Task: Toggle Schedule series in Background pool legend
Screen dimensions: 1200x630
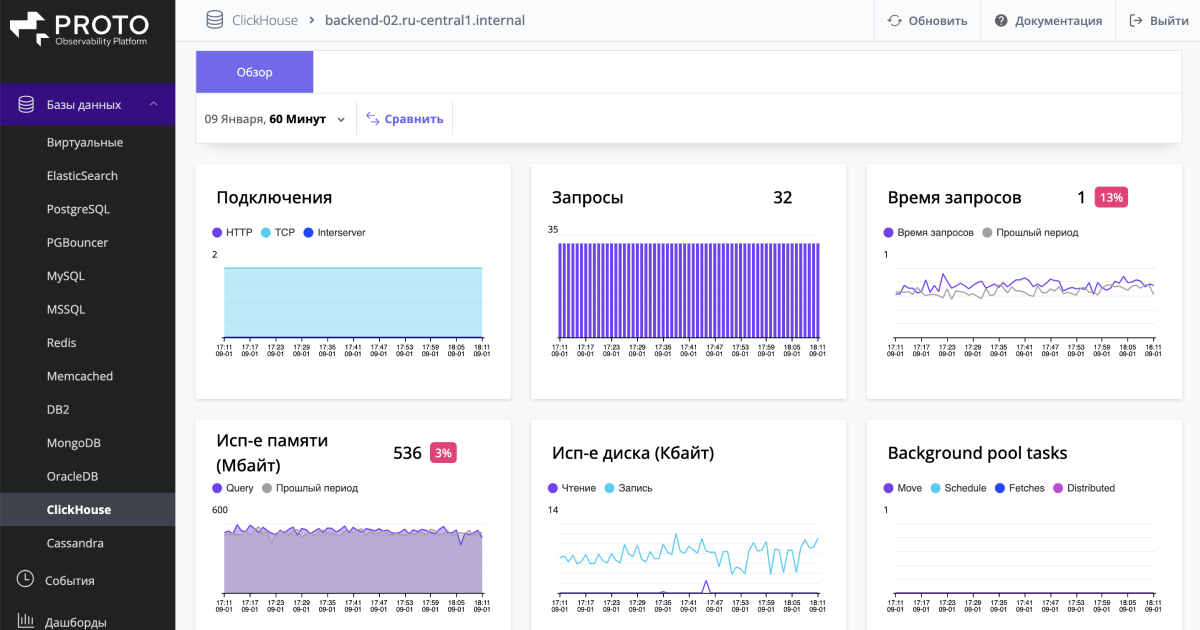Action: (958, 488)
